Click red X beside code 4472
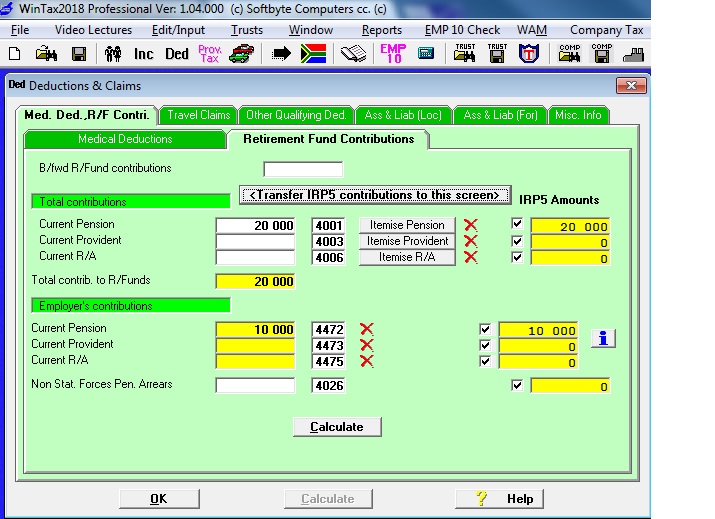Image resolution: width=715 pixels, height=519 pixels. coord(367,329)
